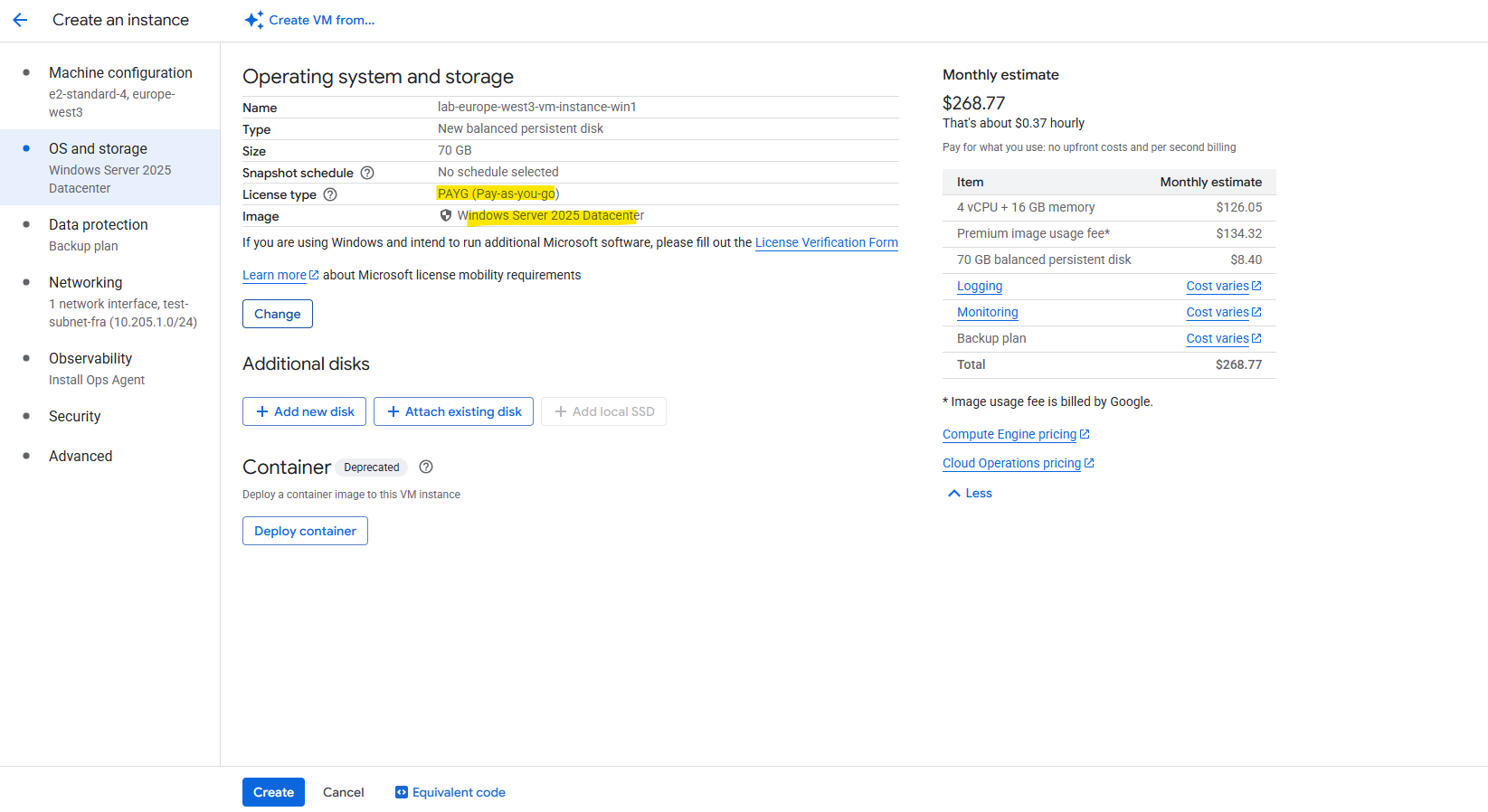1488x812 pixels.
Task: Click external icon on Backup plan Cost varies
Action: click(x=1256, y=338)
